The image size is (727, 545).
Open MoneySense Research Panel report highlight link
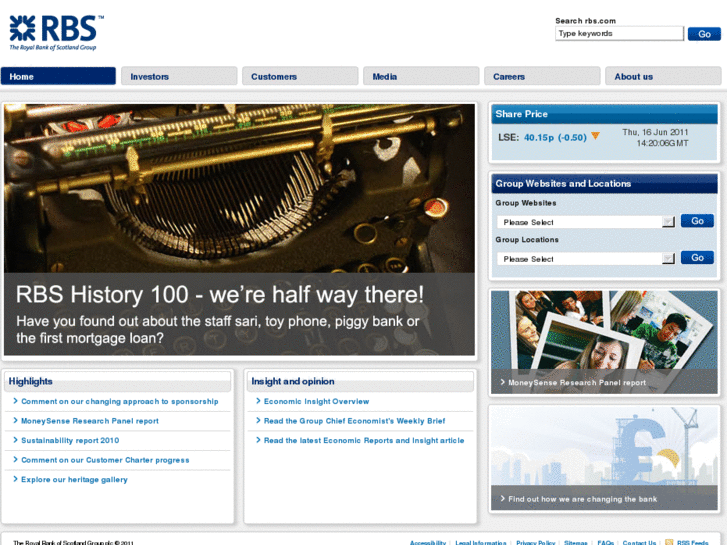[x=90, y=421]
